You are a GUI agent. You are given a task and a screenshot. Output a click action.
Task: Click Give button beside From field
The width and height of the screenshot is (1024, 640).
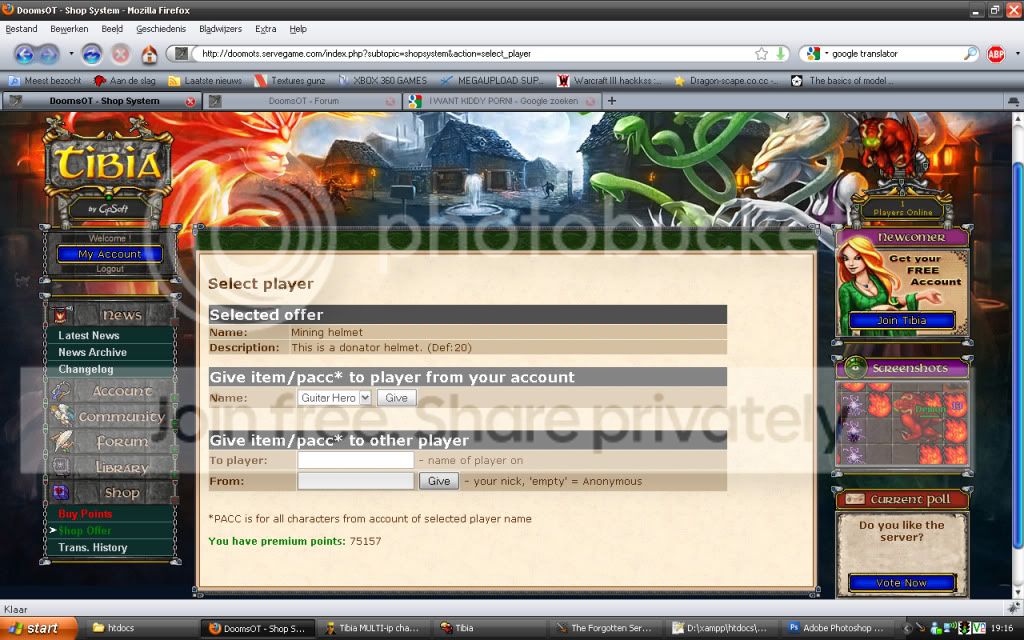coord(439,481)
